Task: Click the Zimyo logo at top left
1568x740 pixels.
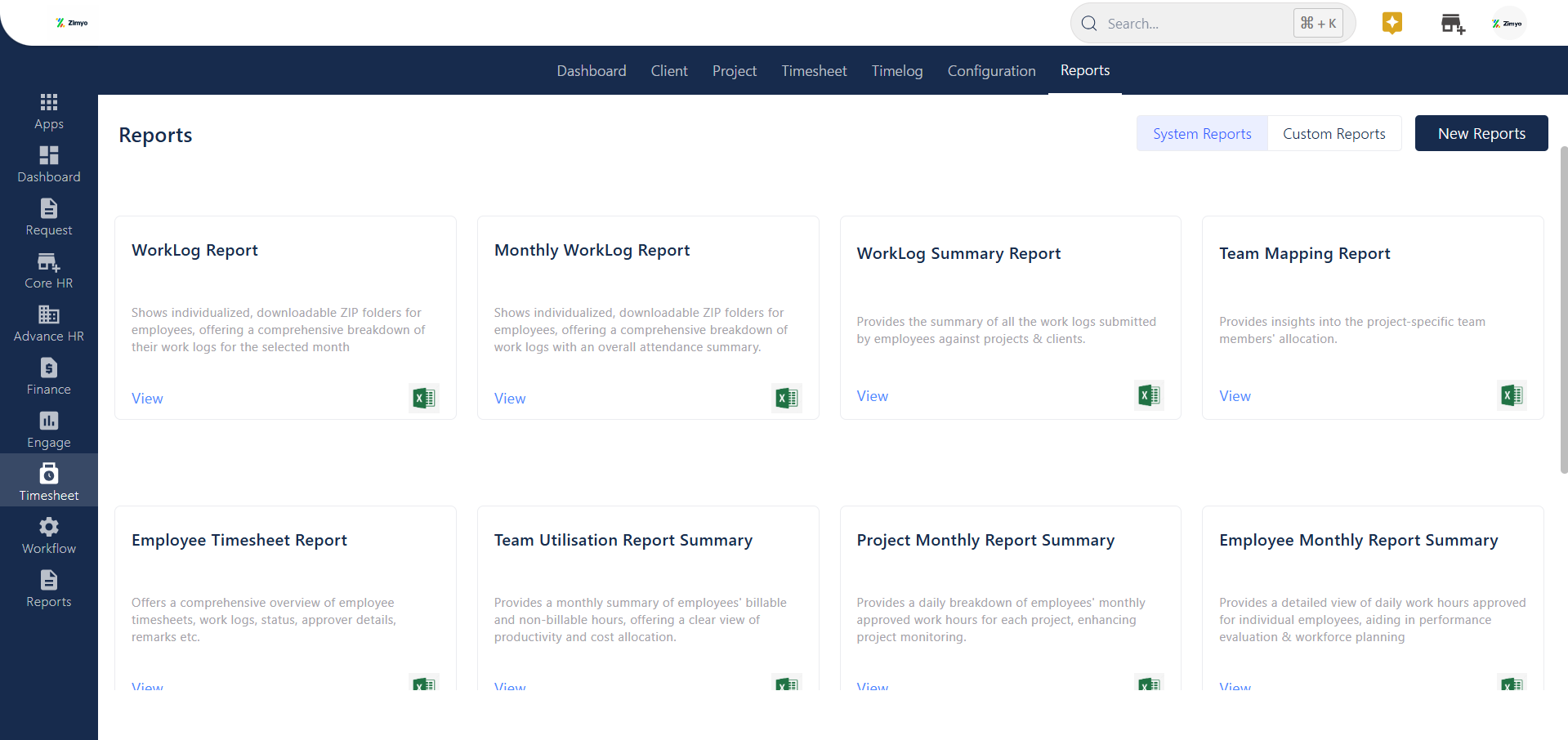Action: pos(72,23)
